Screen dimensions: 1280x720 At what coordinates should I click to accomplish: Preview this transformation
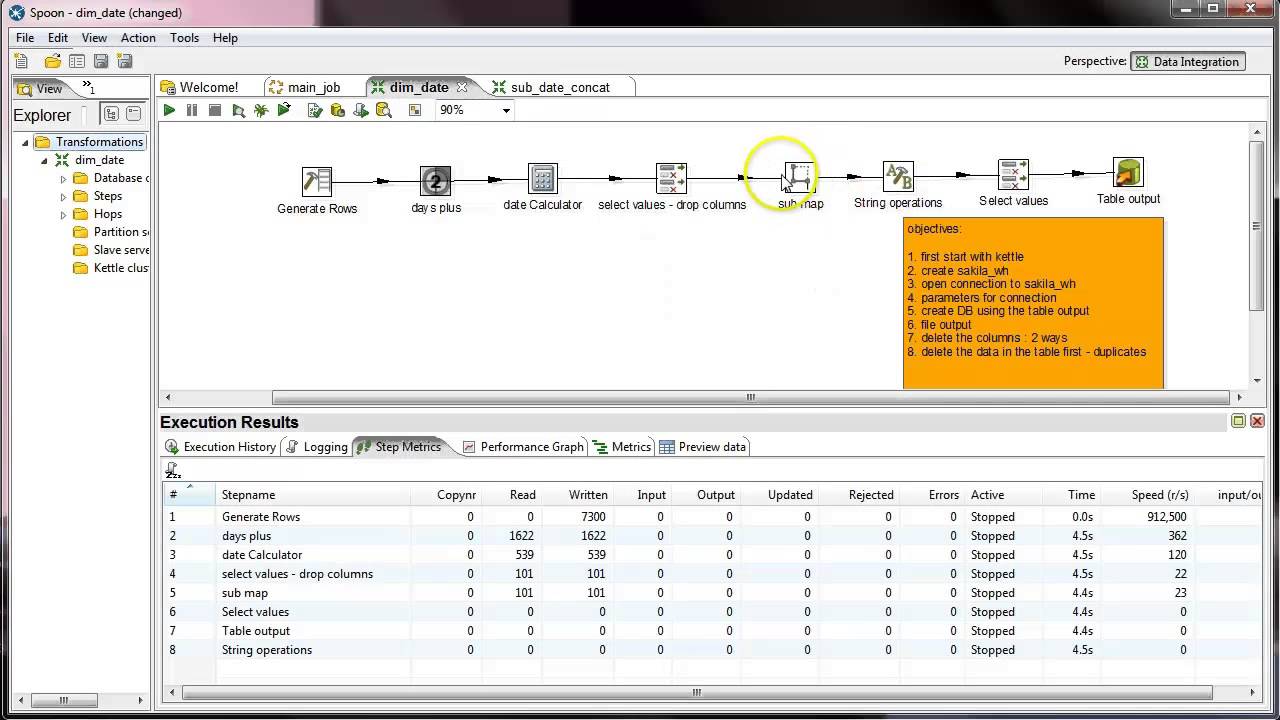tap(238, 110)
